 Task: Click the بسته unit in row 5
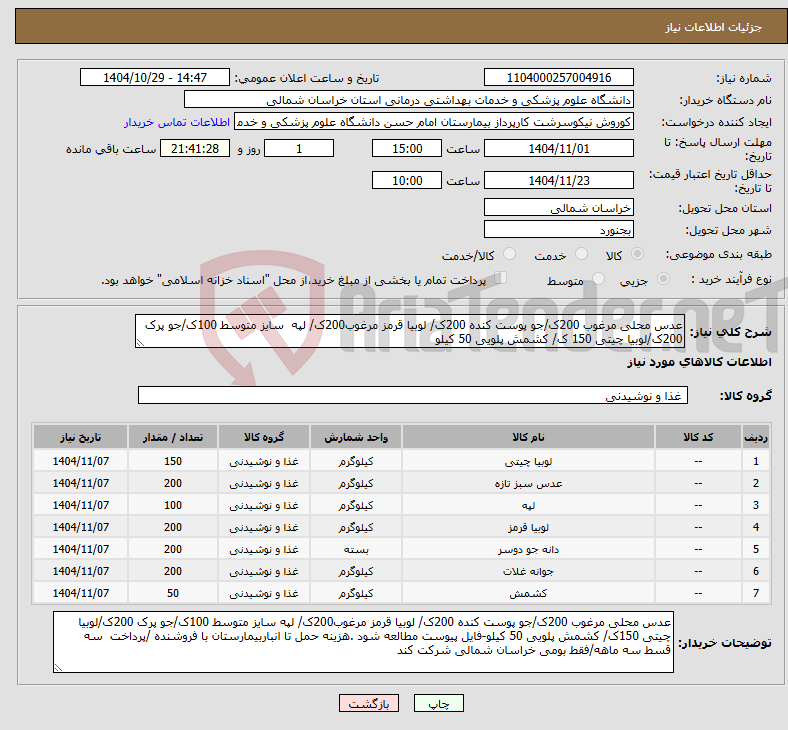pos(356,550)
